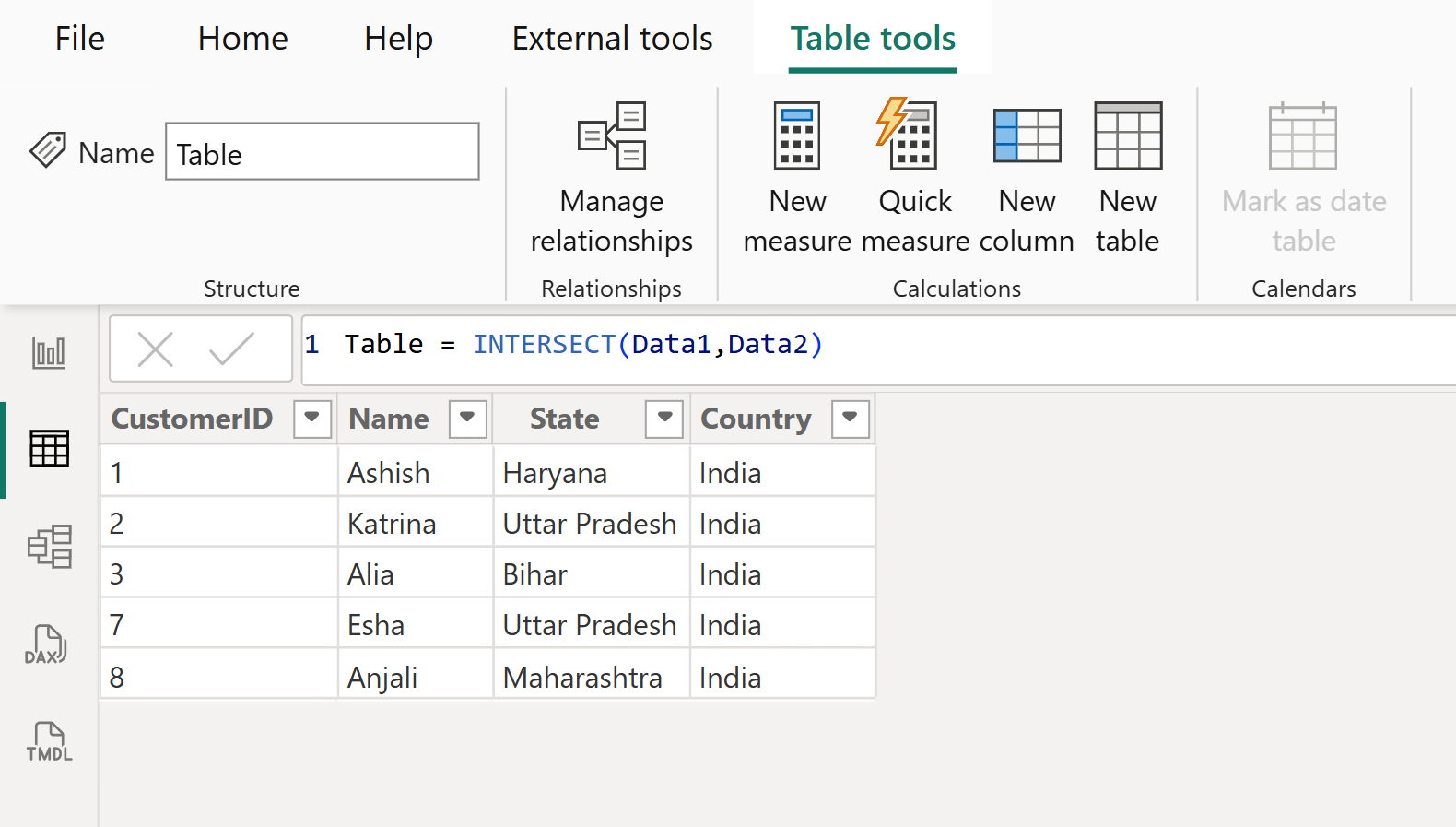Add a New column
Image resolution: width=1456 pixels, height=827 pixels.
(x=1027, y=177)
